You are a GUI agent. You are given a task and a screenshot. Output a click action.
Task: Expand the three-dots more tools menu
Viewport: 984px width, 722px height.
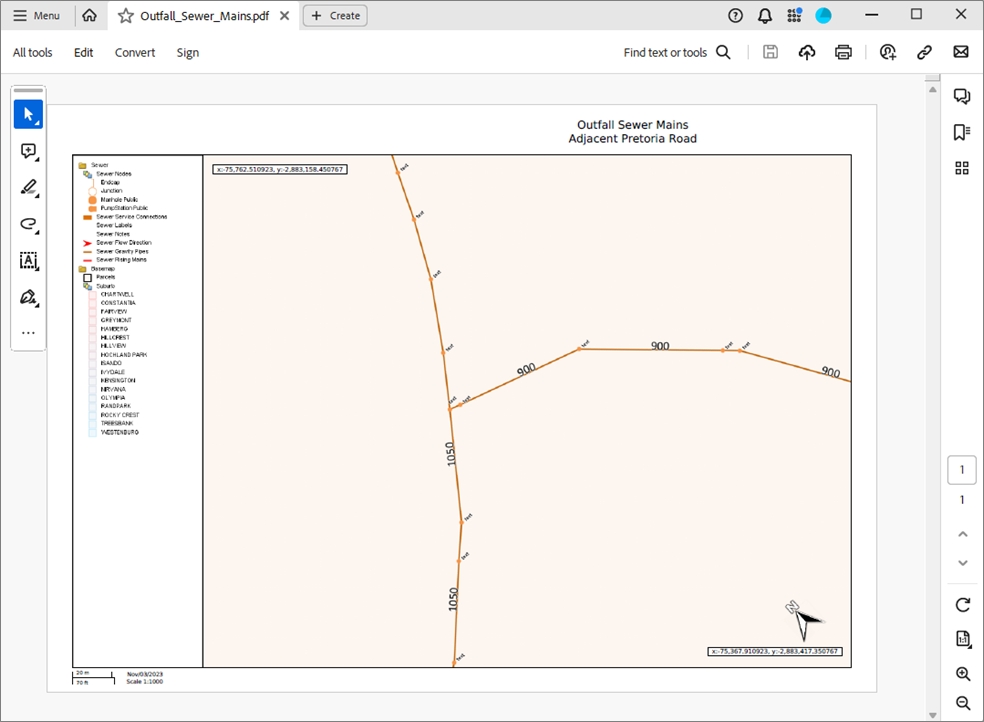coord(28,332)
